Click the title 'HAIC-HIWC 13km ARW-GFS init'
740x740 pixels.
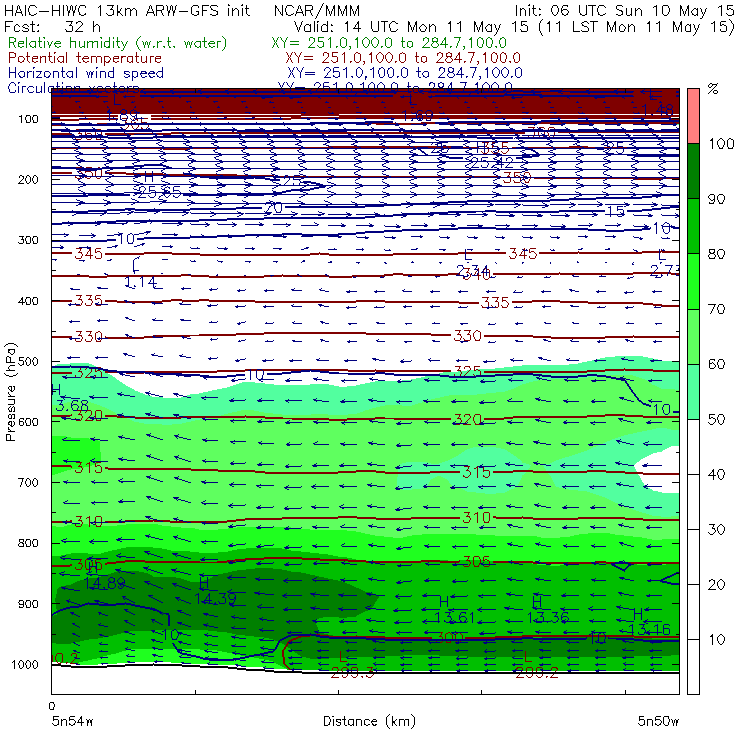127,10
